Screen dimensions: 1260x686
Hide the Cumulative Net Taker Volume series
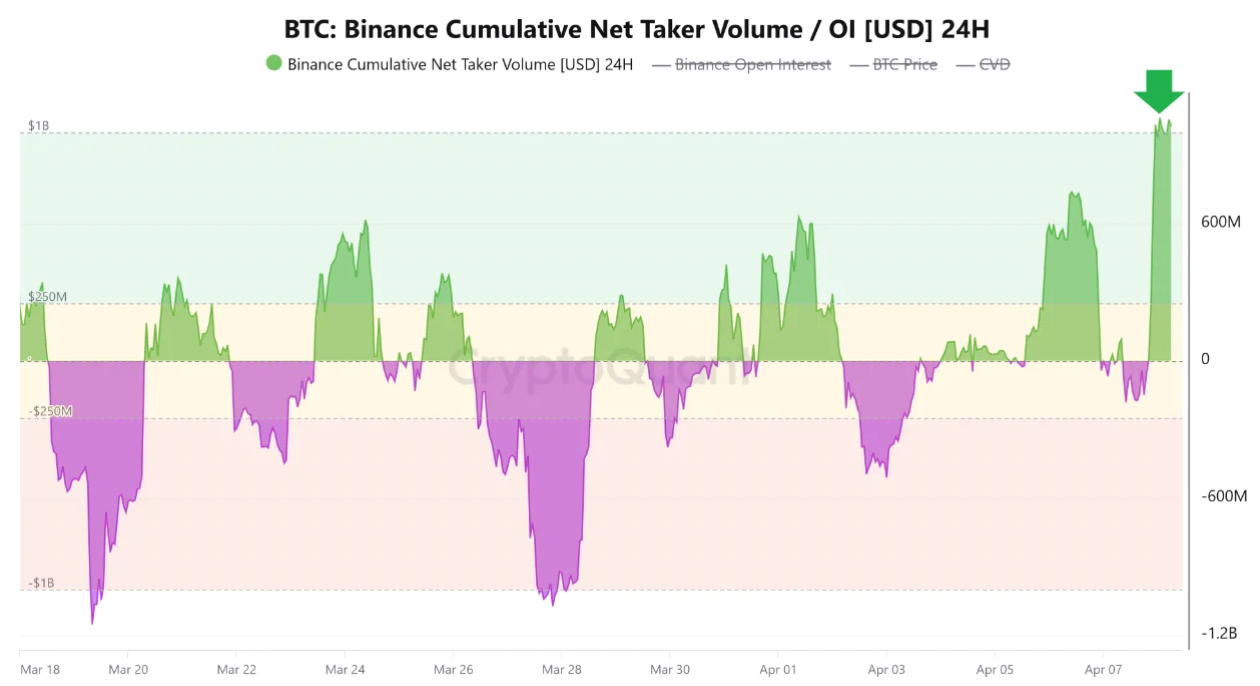460,65
